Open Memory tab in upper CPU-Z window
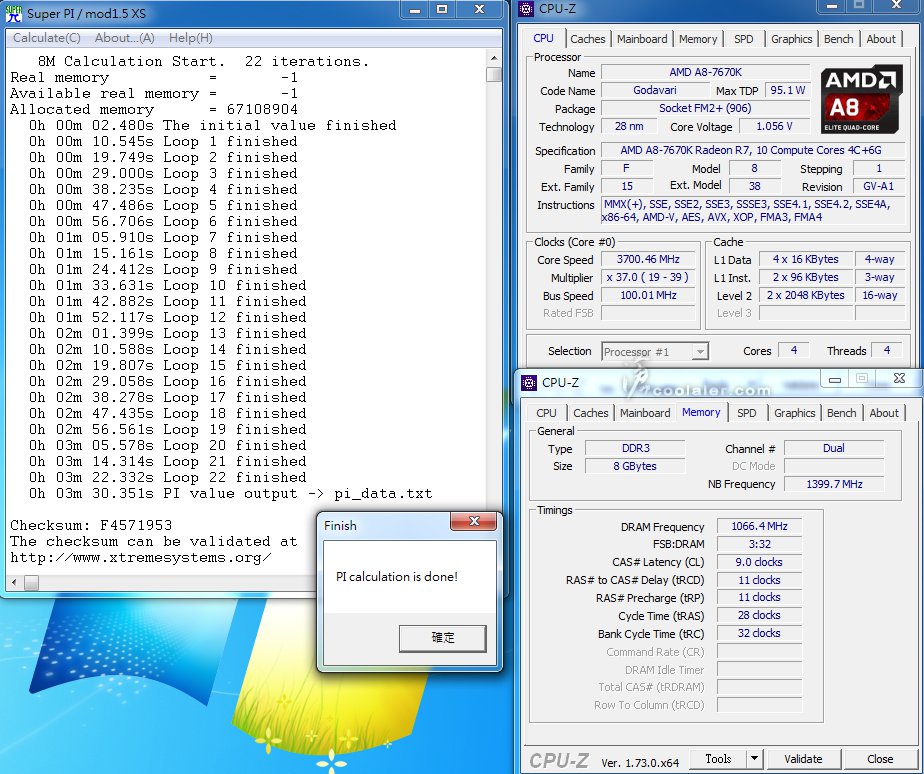Image resolution: width=924 pixels, height=774 pixels. click(x=698, y=39)
